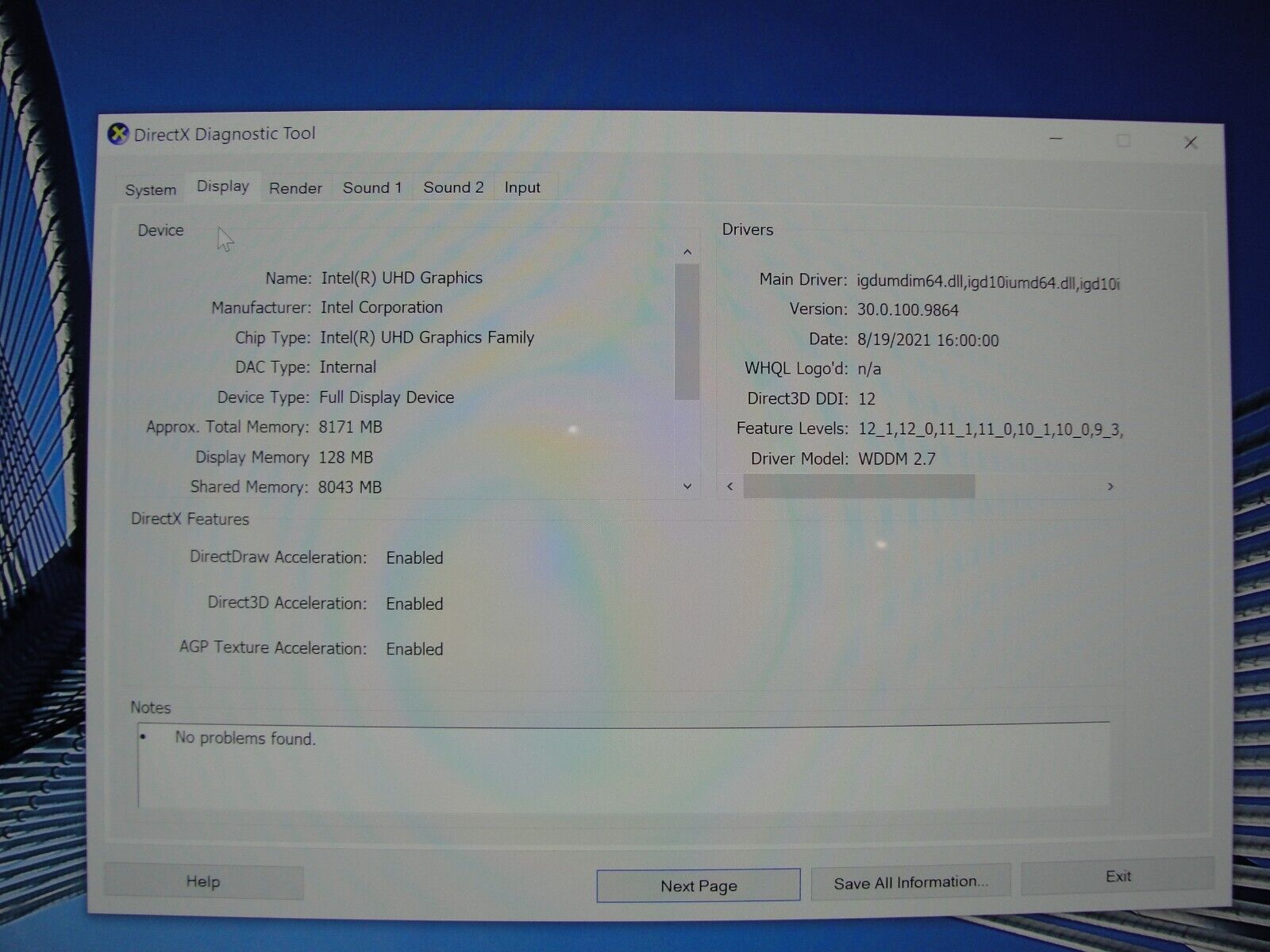Viewport: 1270px width, 952px height.
Task: Click the 8043 MB shared memory value
Action: click(350, 487)
